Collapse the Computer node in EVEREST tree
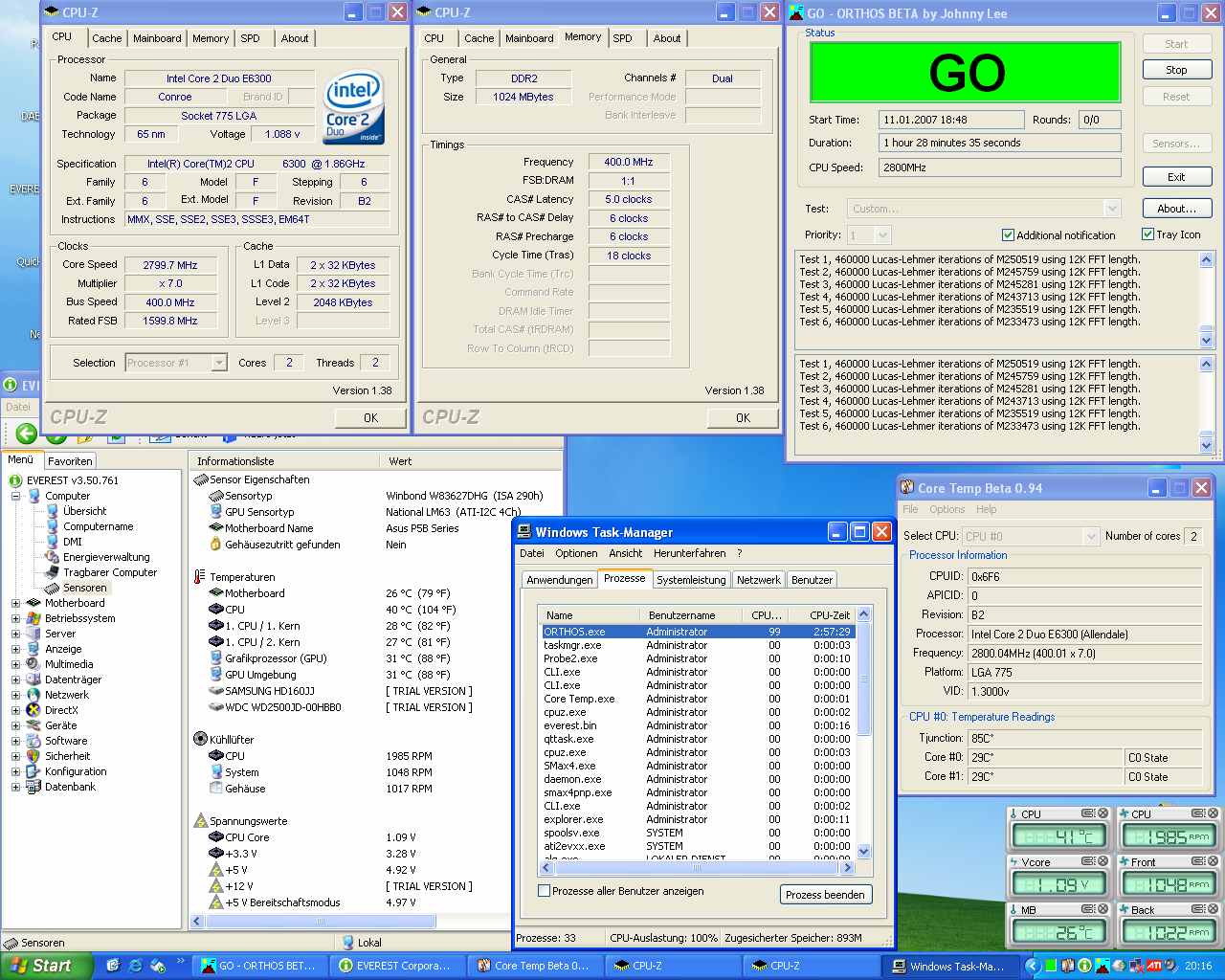The width and height of the screenshot is (1225, 980). 15,496
